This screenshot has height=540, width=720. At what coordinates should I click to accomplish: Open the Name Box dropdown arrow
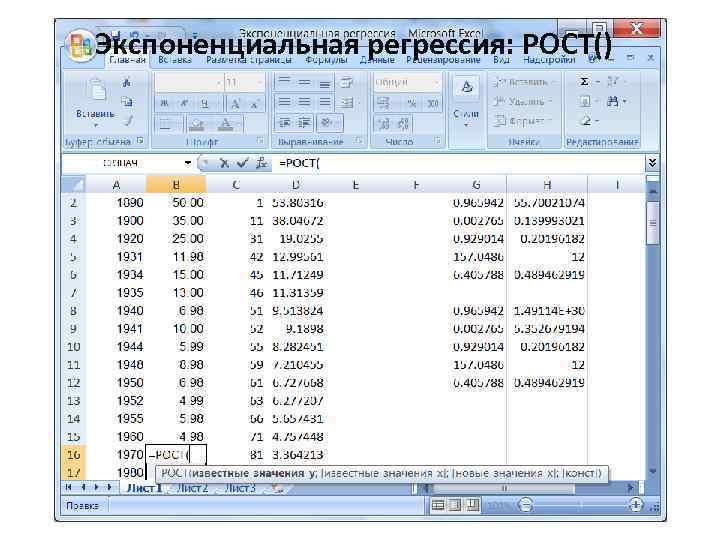tap(188, 163)
